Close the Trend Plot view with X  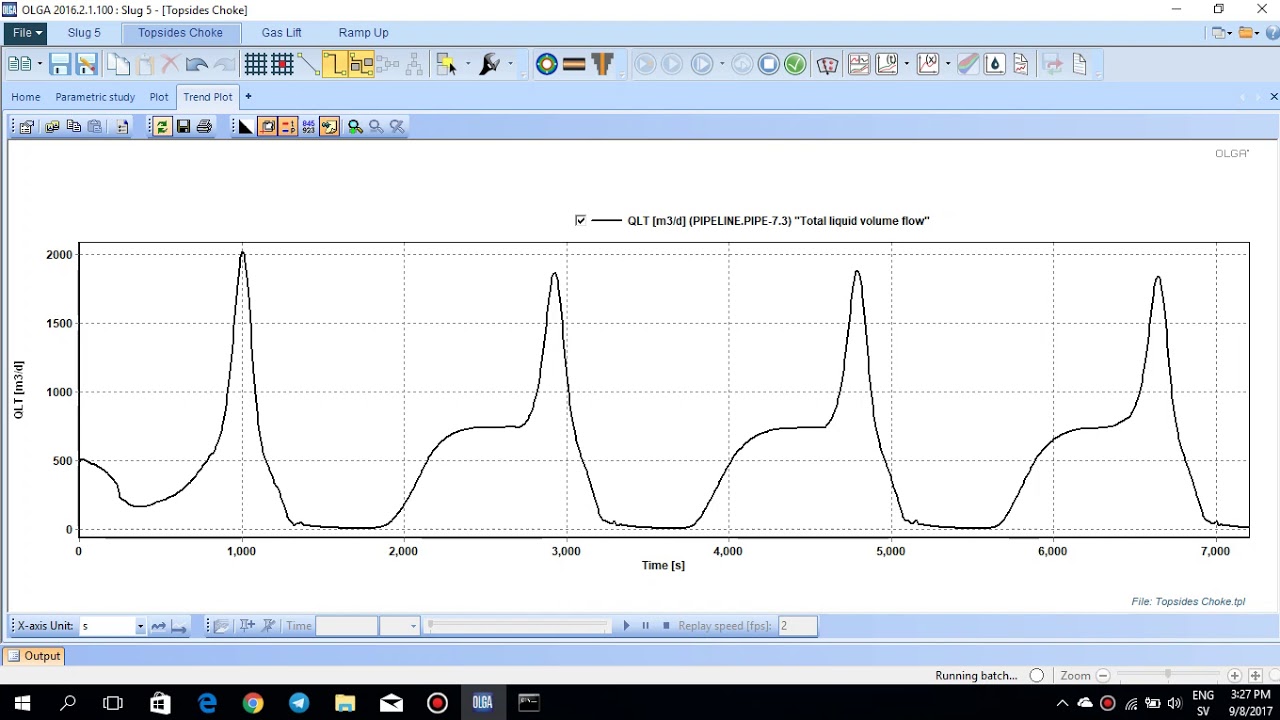tap(1273, 97)
